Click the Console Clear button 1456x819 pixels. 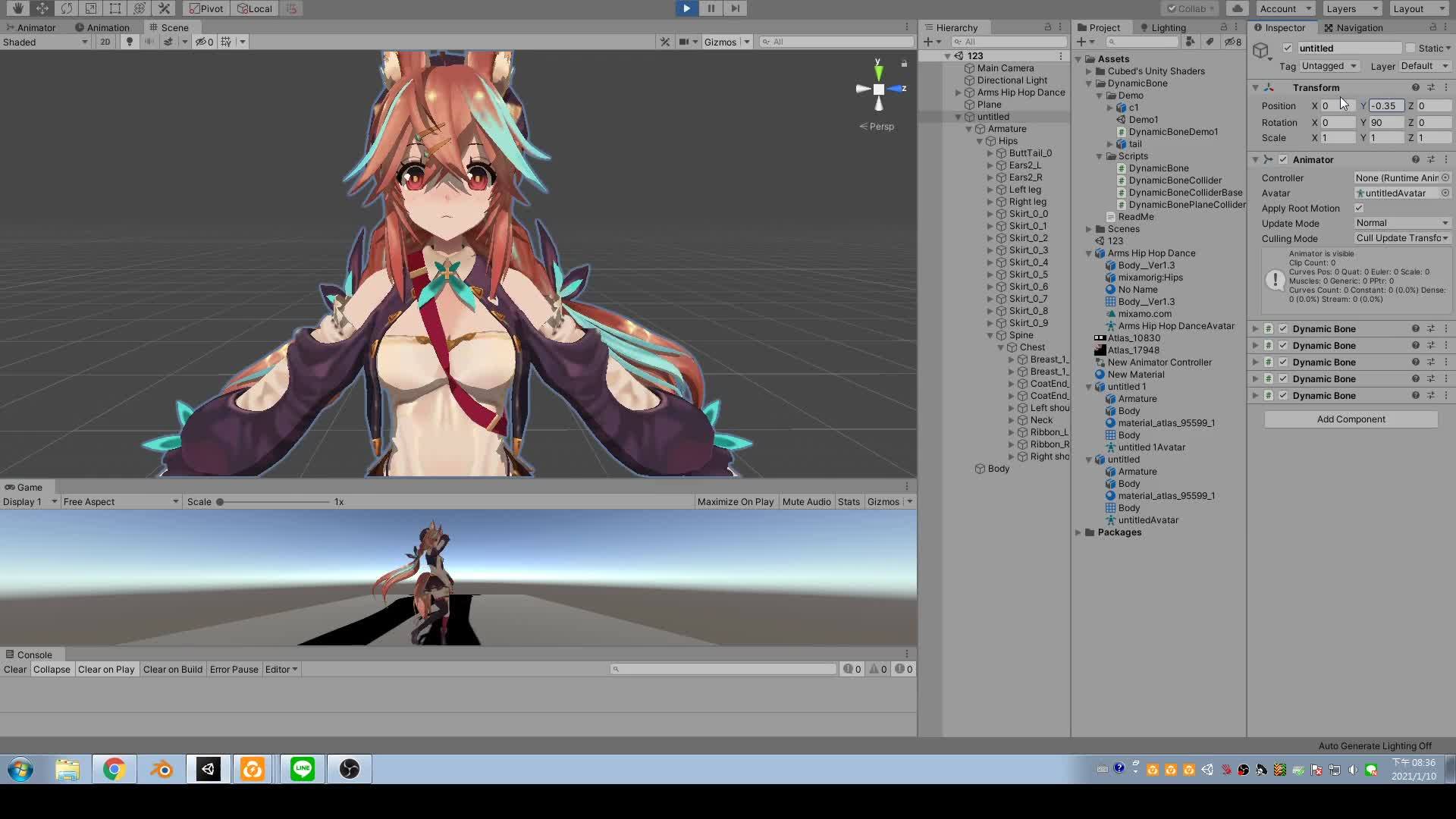[15, 669]
